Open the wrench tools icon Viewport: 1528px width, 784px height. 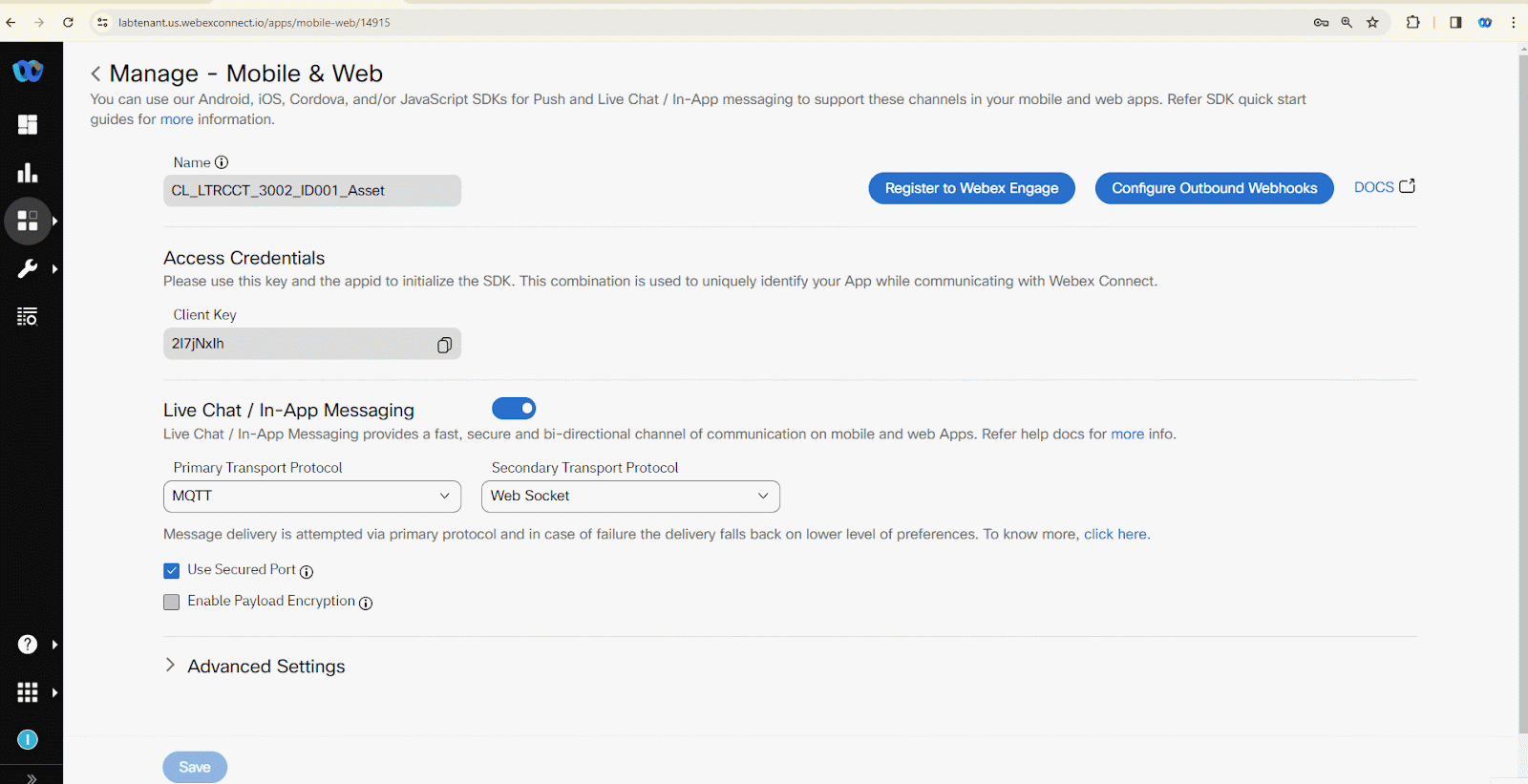pos(28,269)
